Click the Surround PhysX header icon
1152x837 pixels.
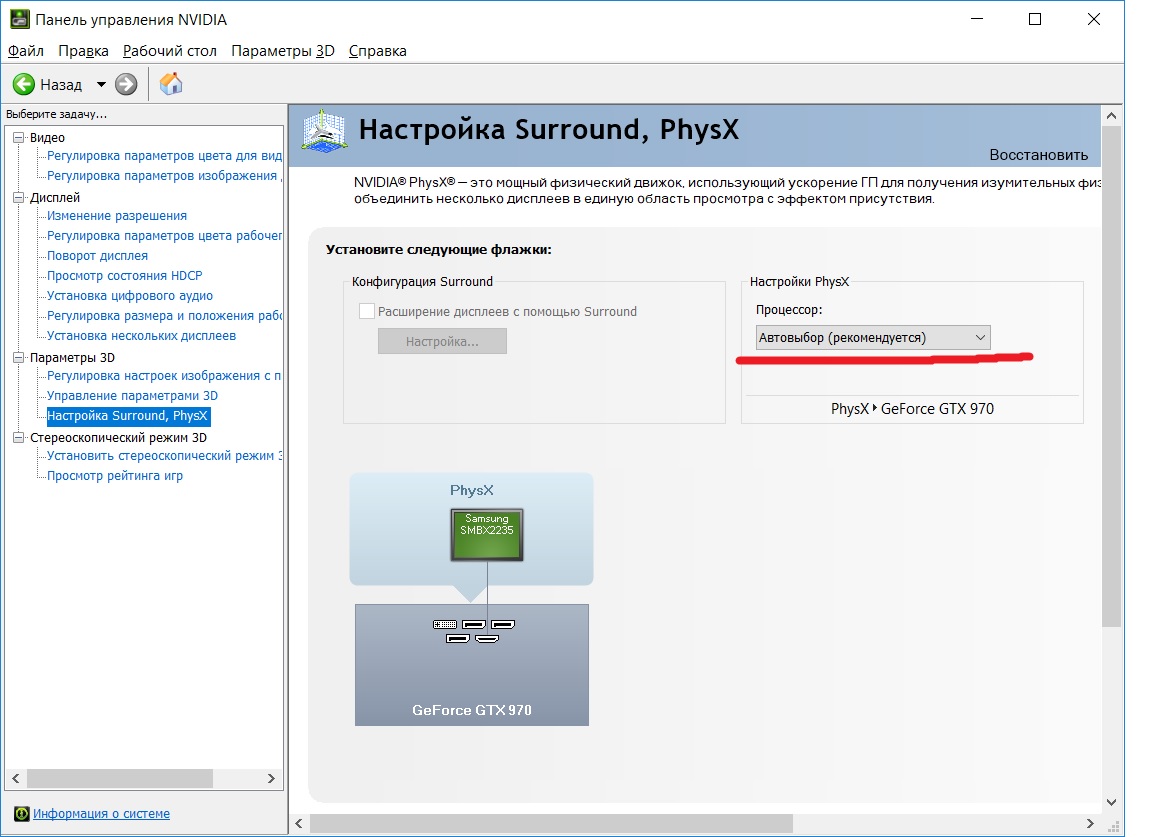(324, 131)
